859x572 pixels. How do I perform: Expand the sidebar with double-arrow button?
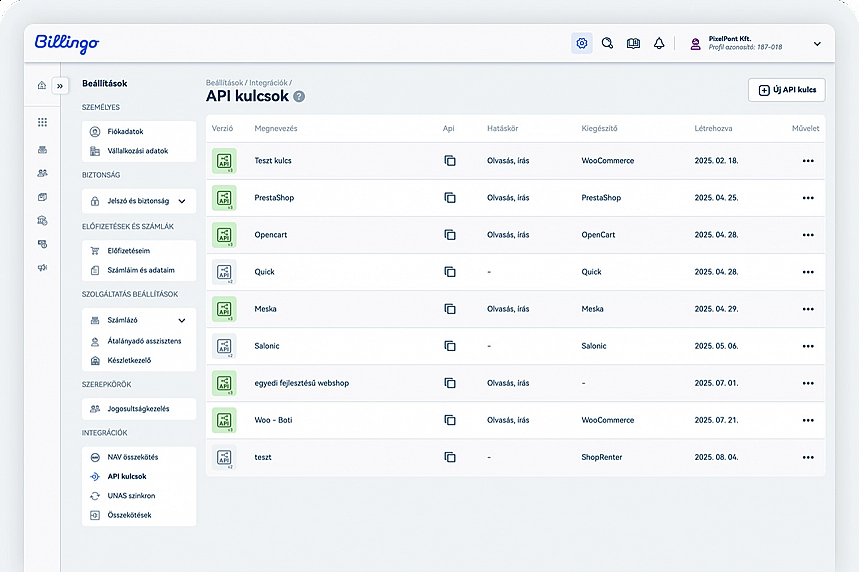(59, 85)
